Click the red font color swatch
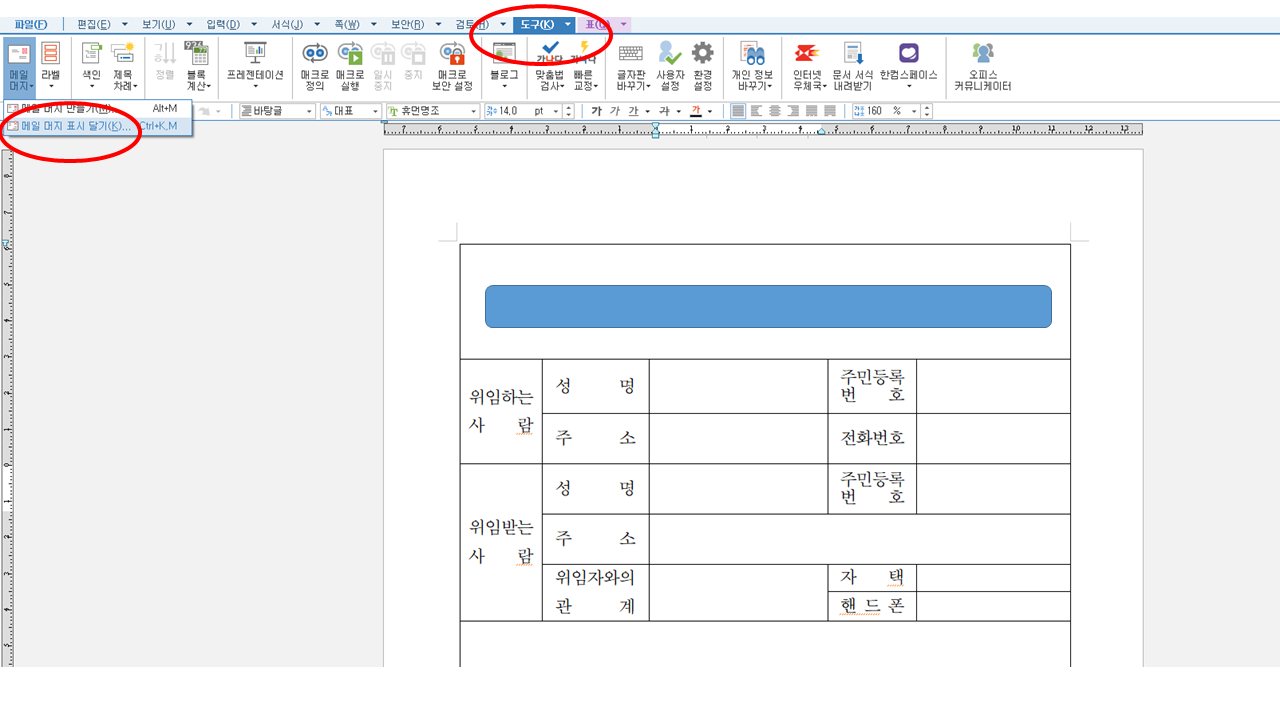1280x720 pixels. pyautogui.click(x=695, y=111)
